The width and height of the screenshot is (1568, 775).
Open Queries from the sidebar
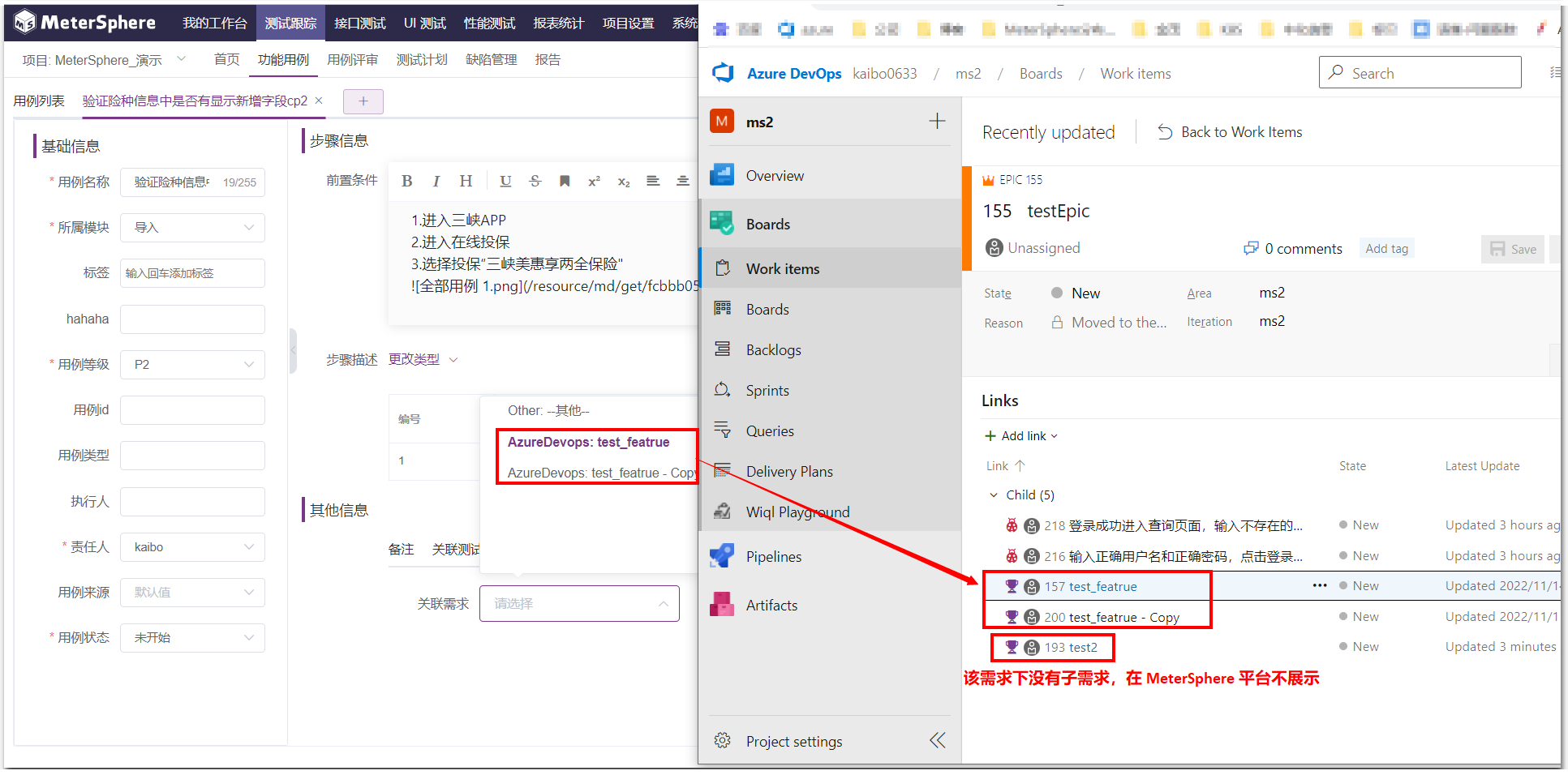(x=768, y=430)
